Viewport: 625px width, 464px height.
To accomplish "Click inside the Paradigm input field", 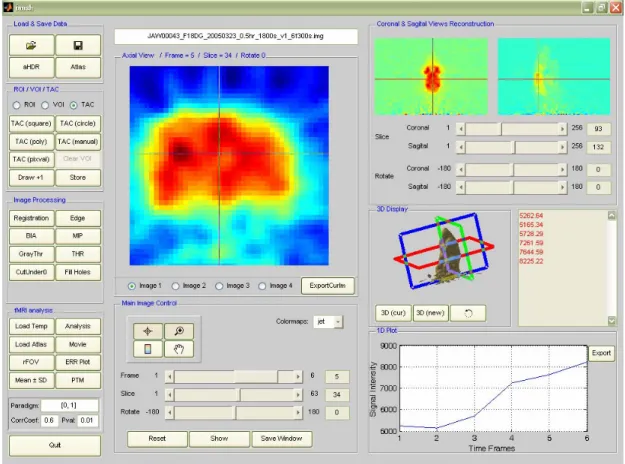I will pyautogui.click(x=69, y=405).
